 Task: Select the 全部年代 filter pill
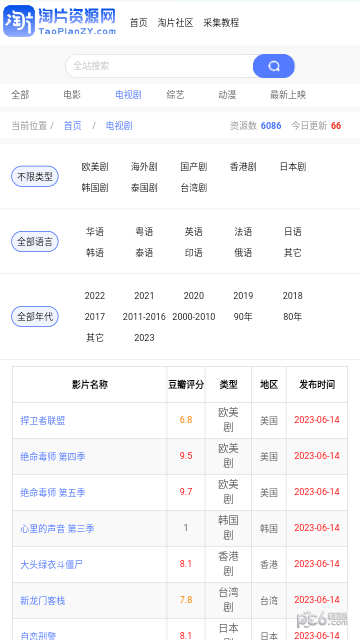coord(35,317)
